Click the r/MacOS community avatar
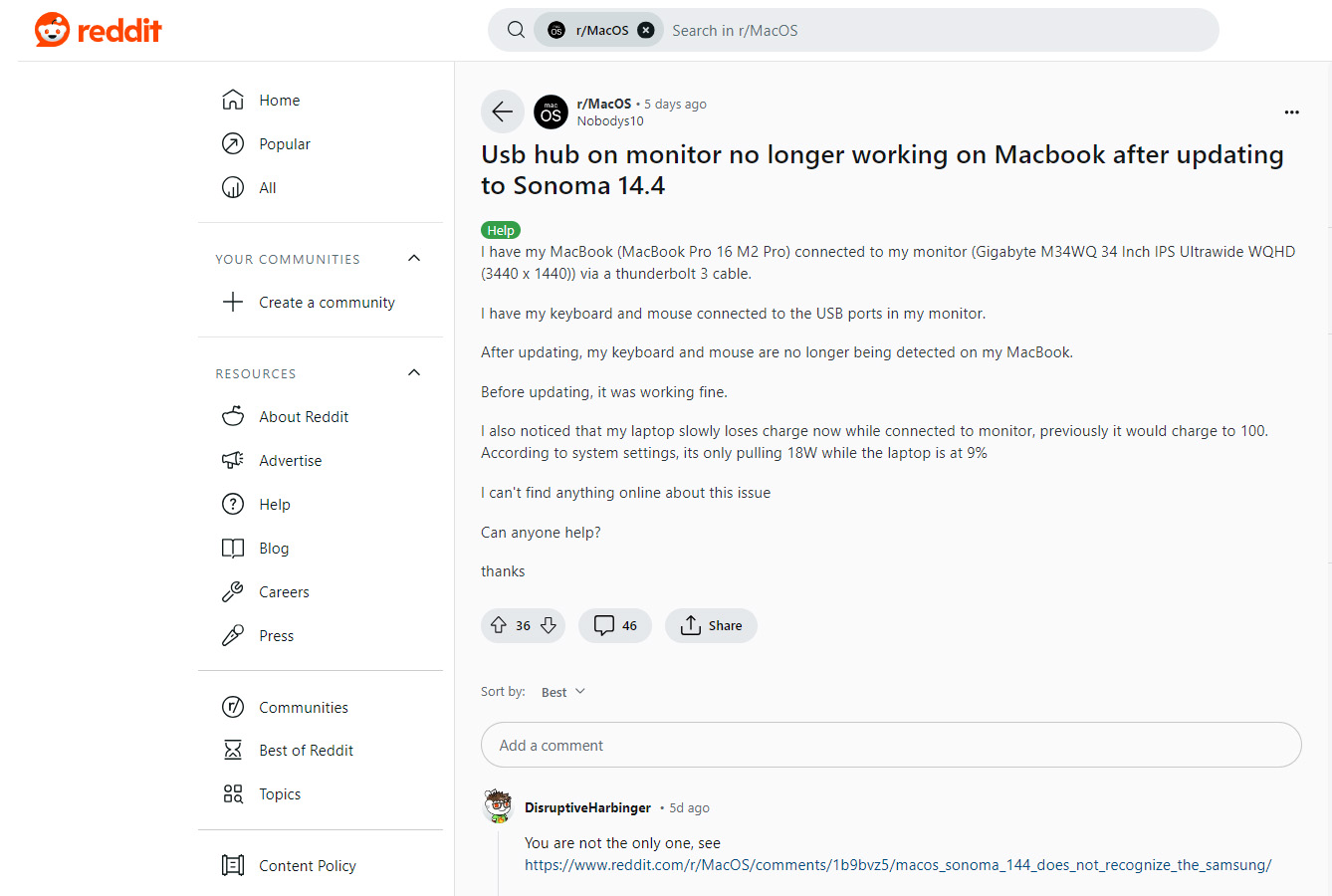Screen dimensions: 1332x896 point(551,112)
